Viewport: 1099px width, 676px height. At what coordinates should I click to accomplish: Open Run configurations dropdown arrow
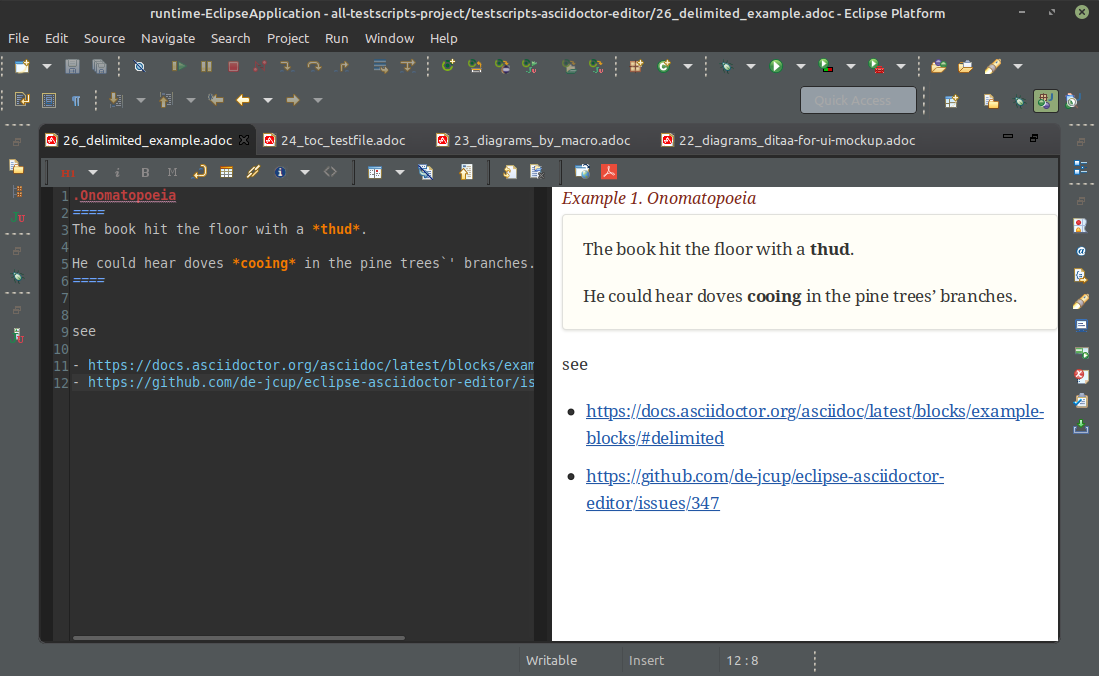pyautogui.click(x=800, y=67)
